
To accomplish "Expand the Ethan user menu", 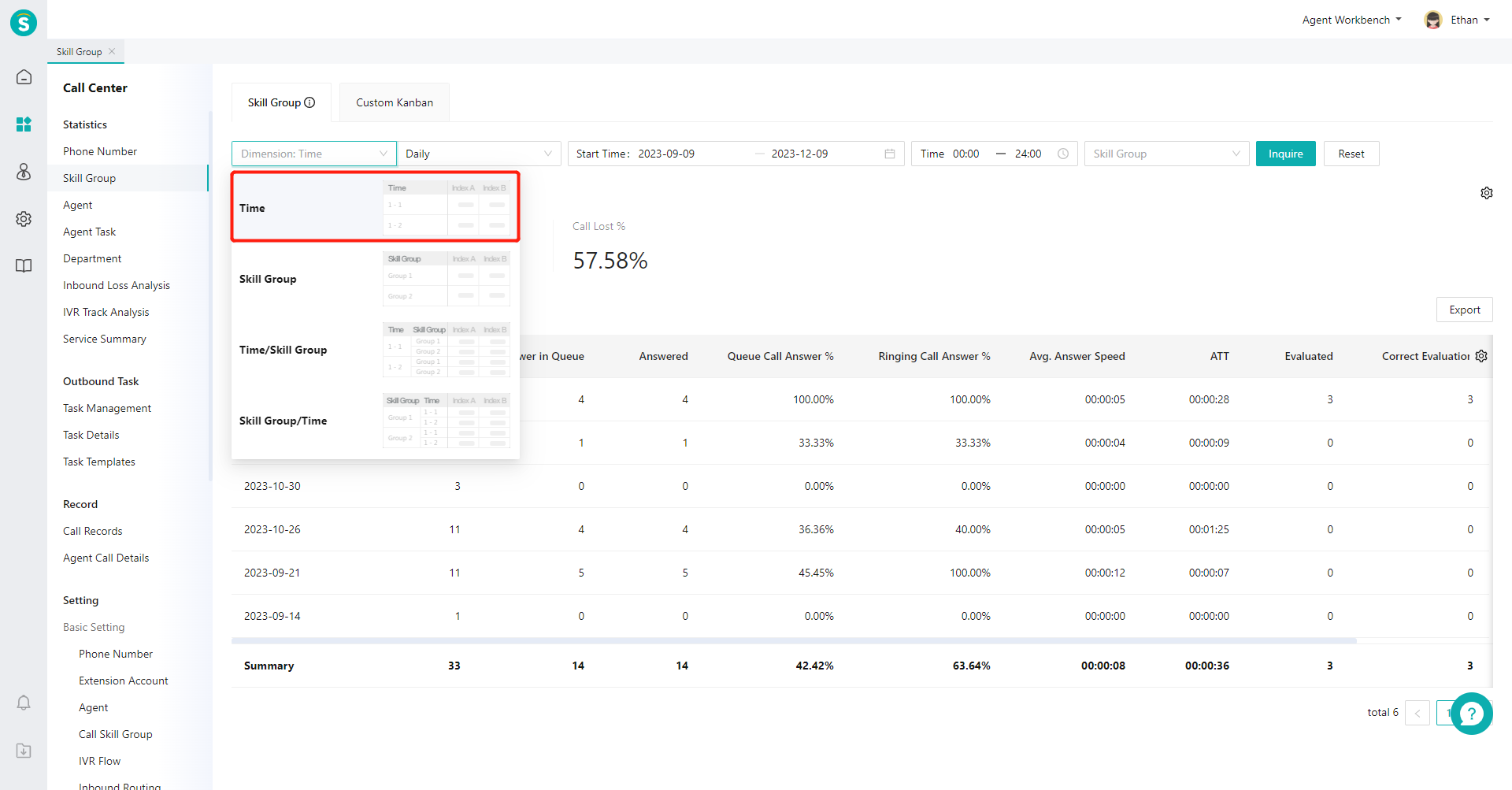I will (1470, 20).
